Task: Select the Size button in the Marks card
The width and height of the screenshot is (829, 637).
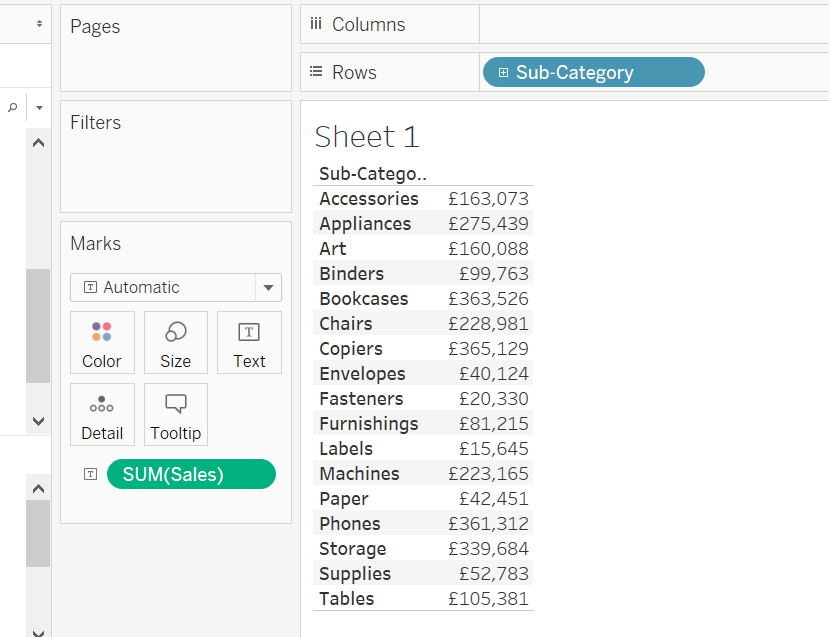Action: 175,342
